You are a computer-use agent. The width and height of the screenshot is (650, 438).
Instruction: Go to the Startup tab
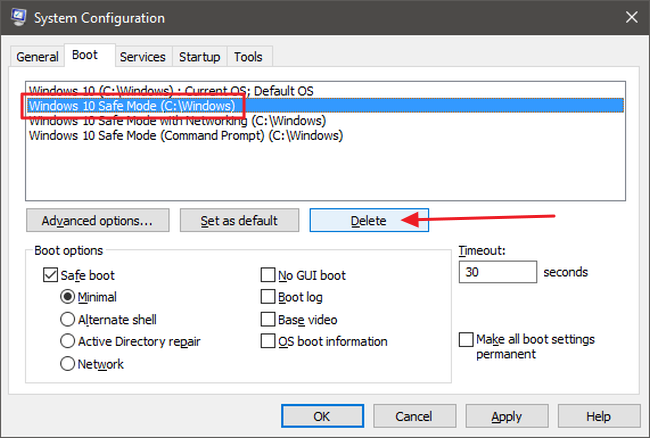(x=200, y=57)
